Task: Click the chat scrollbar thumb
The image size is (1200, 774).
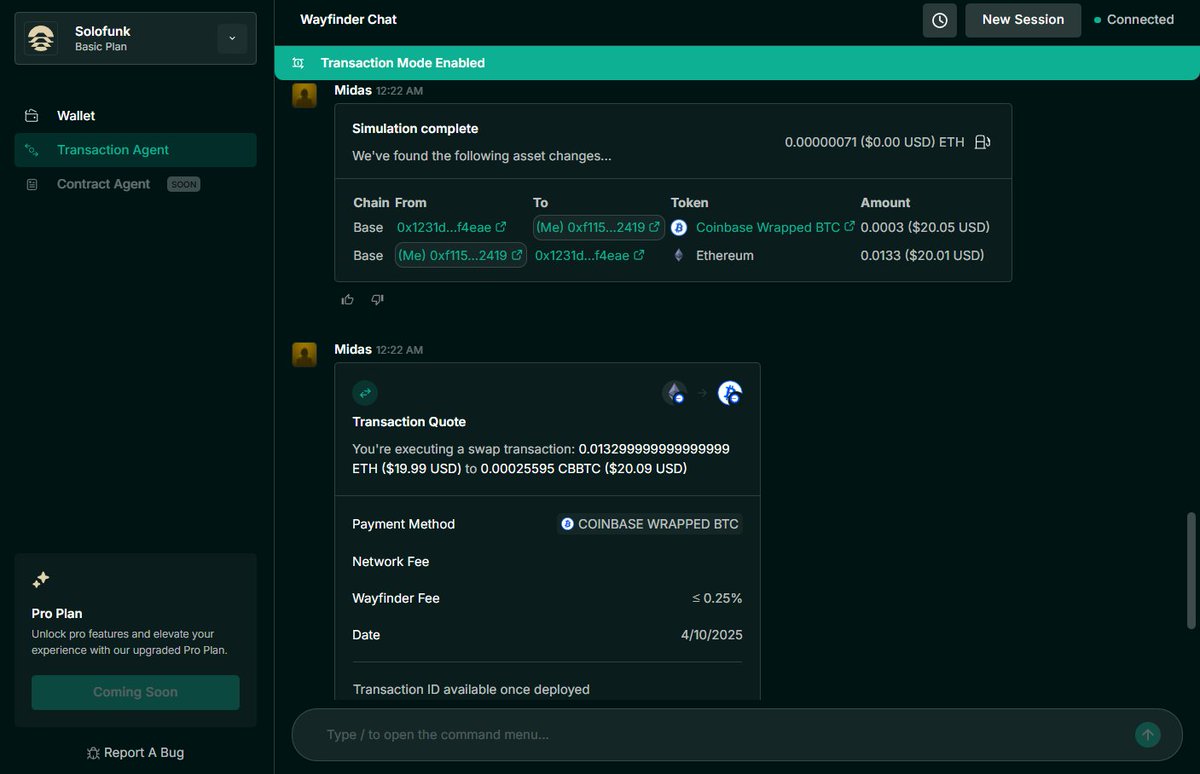Action: tap(1190, 571)
